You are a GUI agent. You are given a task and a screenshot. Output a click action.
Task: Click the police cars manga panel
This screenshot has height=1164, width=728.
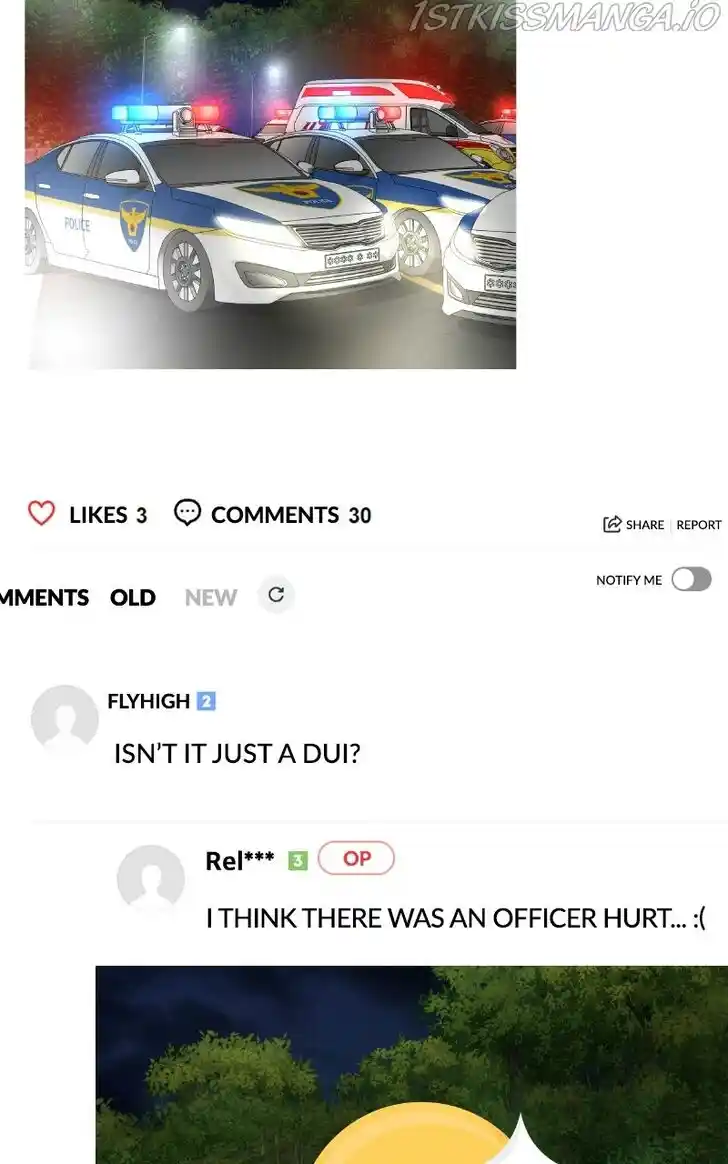270,184
